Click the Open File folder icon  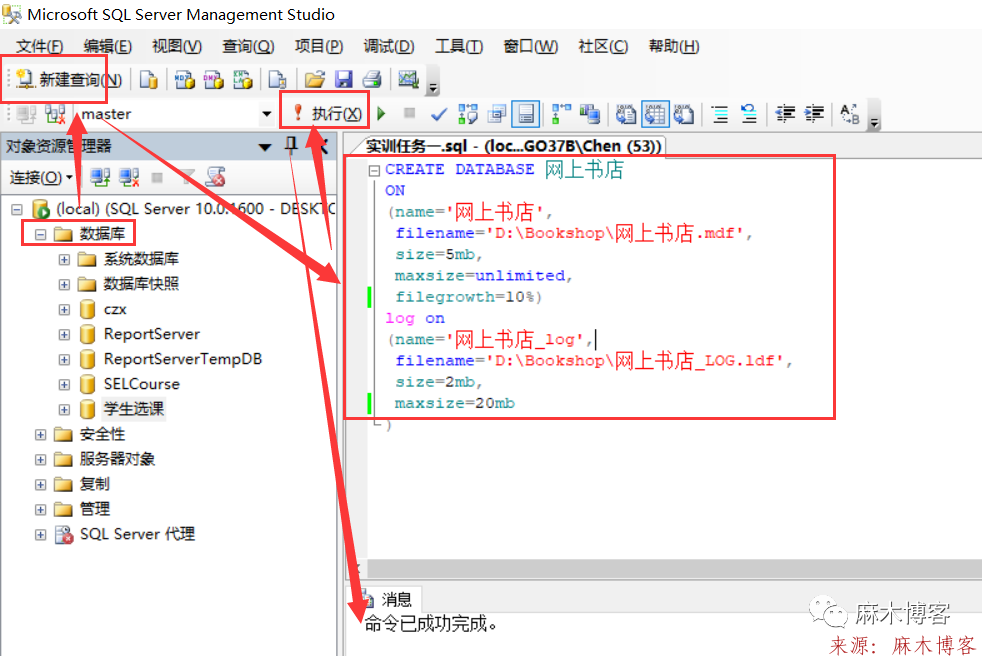tap(314, 80)
